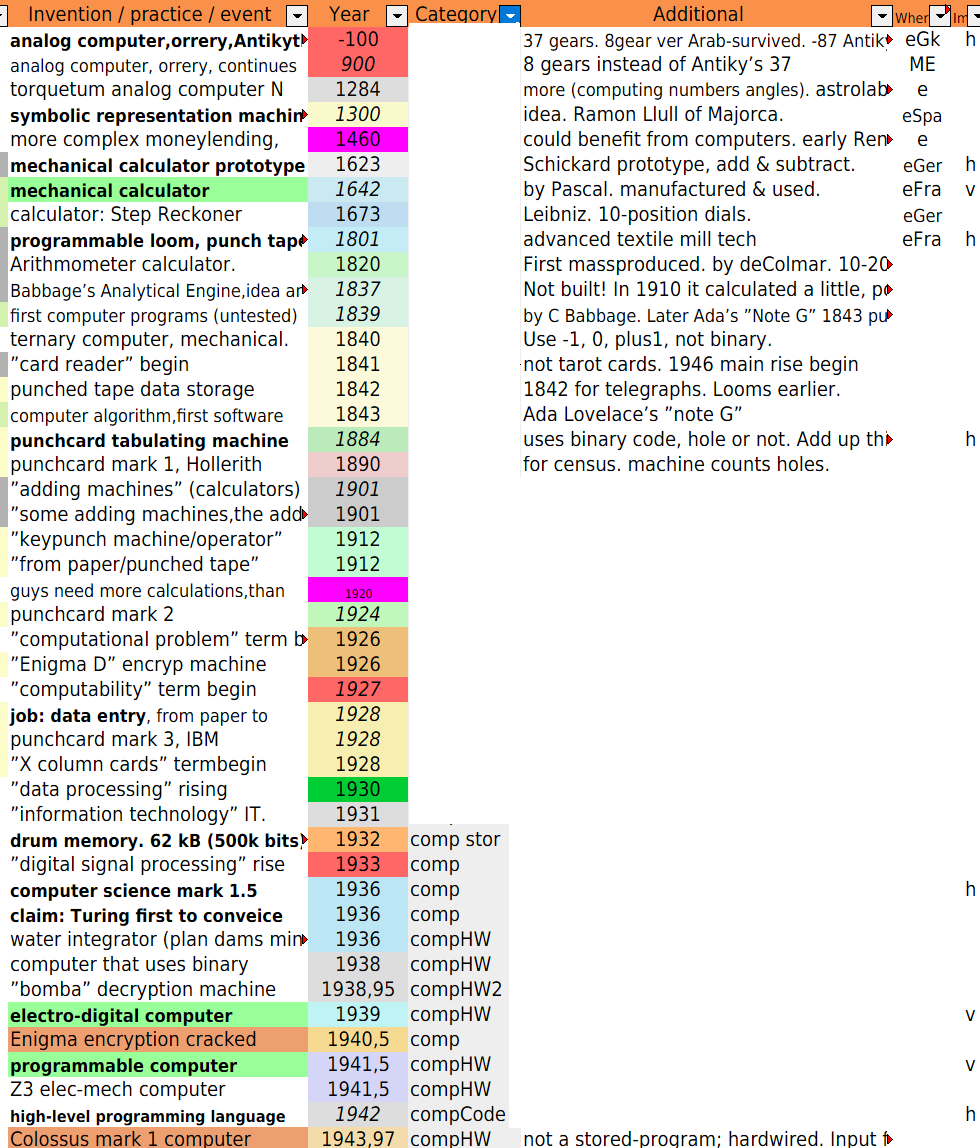Select the Category column header
This screenshot has height=1148, width=980.
click(456, 15)
